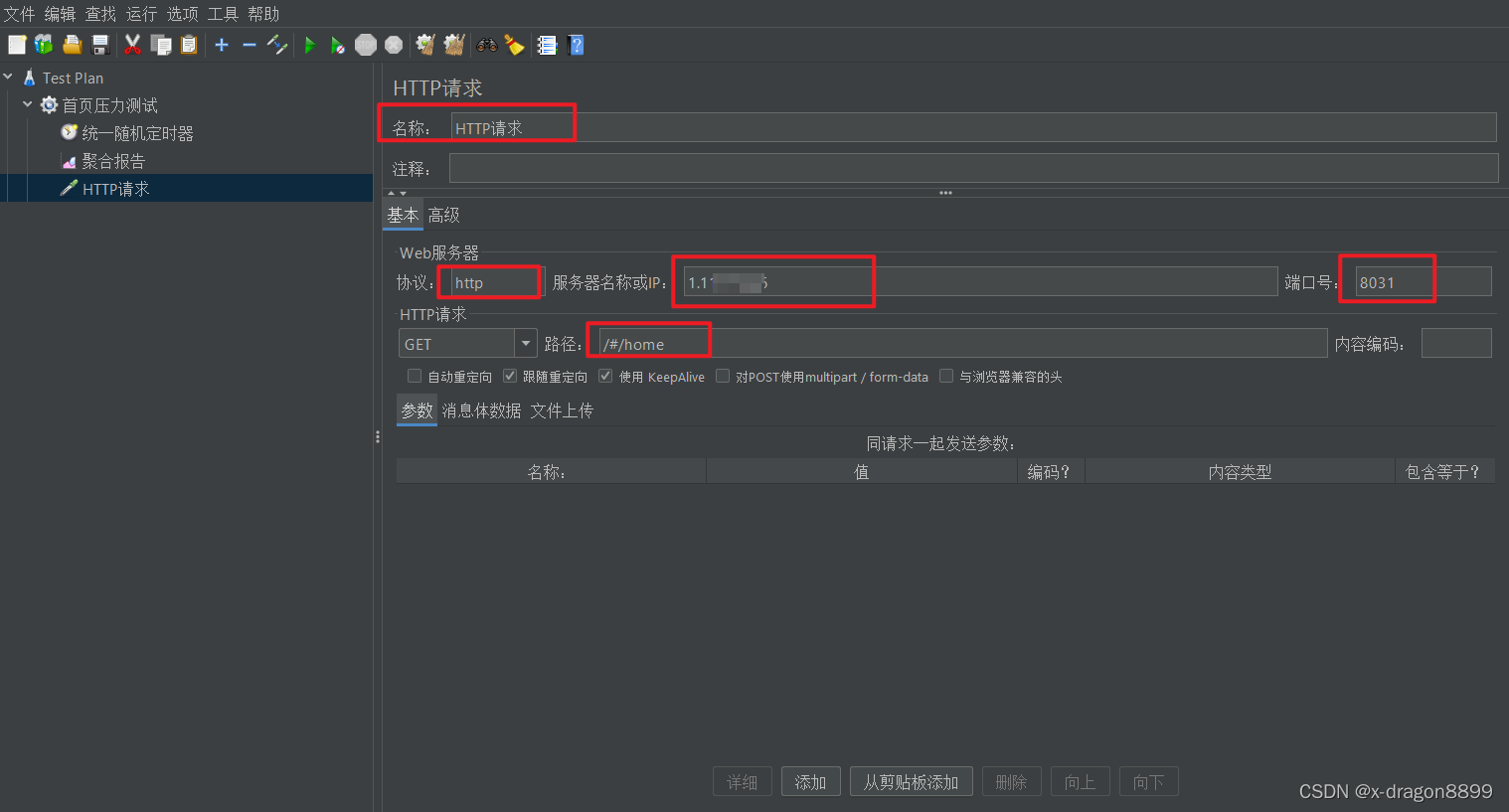
Task: Click the Toggle enable/disable icon
Action: point(277,45)
